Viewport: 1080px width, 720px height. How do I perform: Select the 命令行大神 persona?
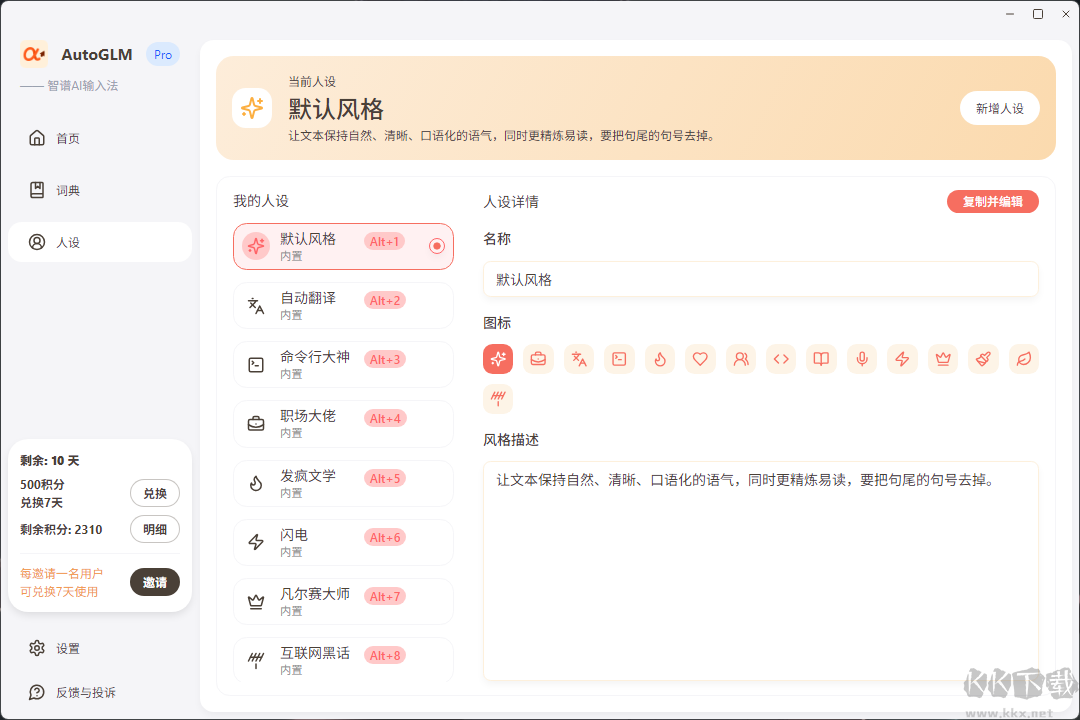coord(343,364)
